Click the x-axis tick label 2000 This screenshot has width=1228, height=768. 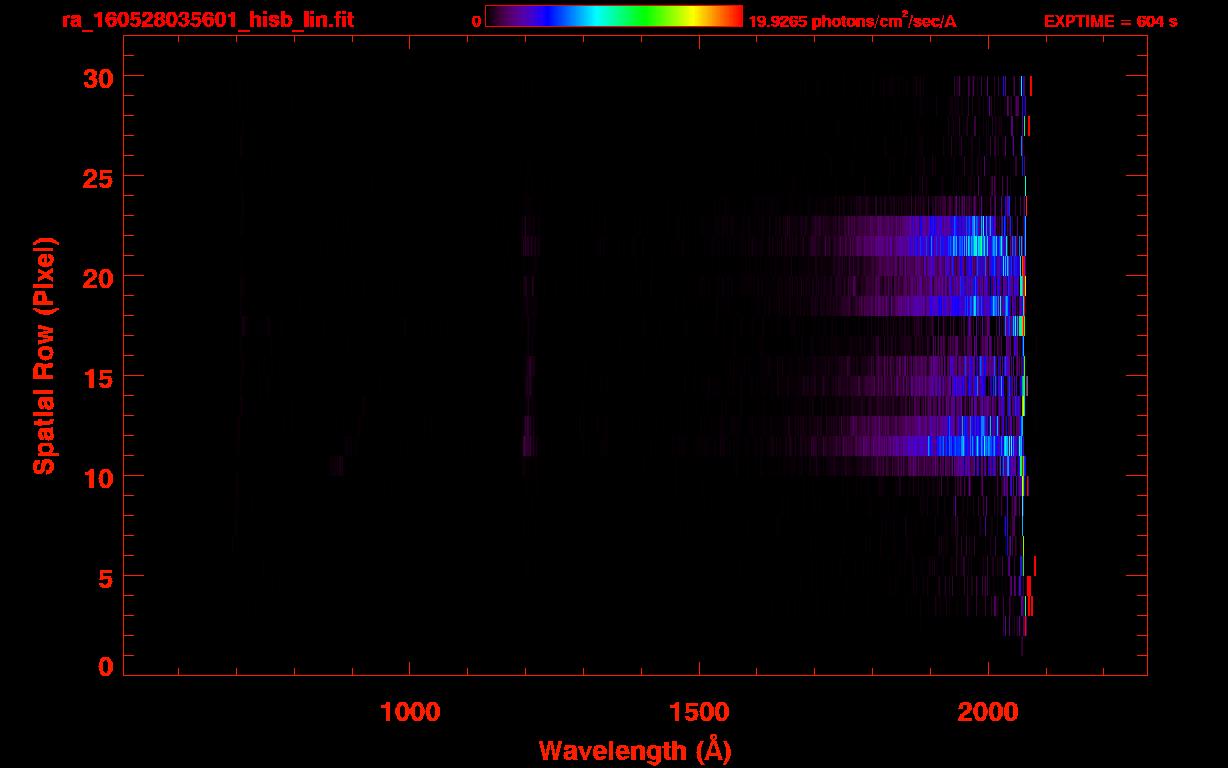click(x=988, y=711)
